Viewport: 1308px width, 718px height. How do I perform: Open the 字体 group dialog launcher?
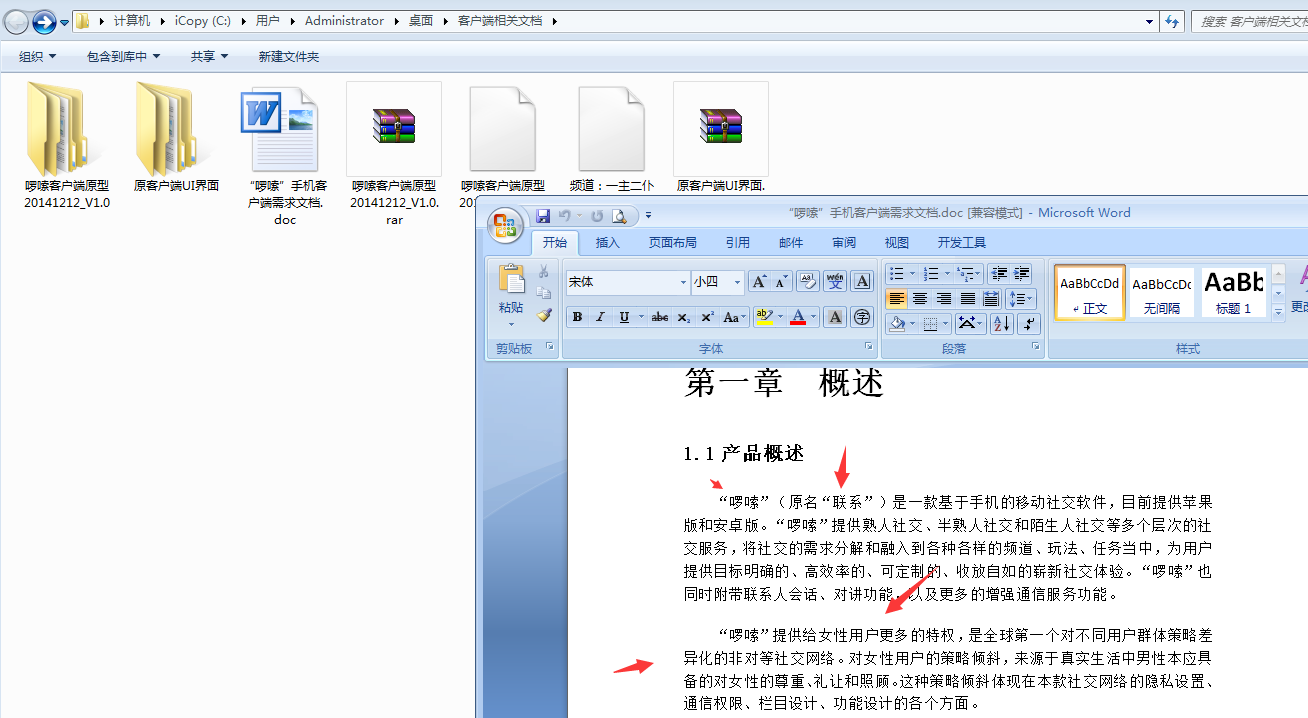(x=869, y=347)
